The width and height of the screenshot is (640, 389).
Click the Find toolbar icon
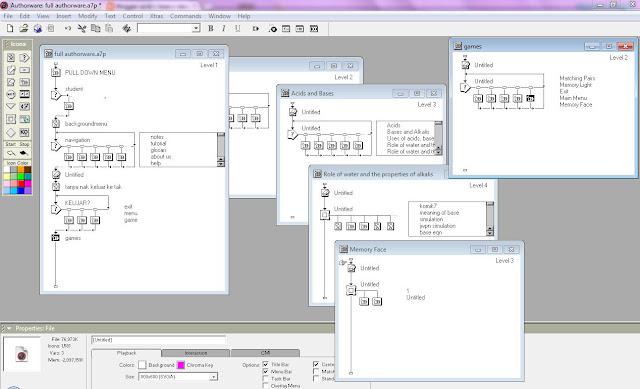coord(127,28)
